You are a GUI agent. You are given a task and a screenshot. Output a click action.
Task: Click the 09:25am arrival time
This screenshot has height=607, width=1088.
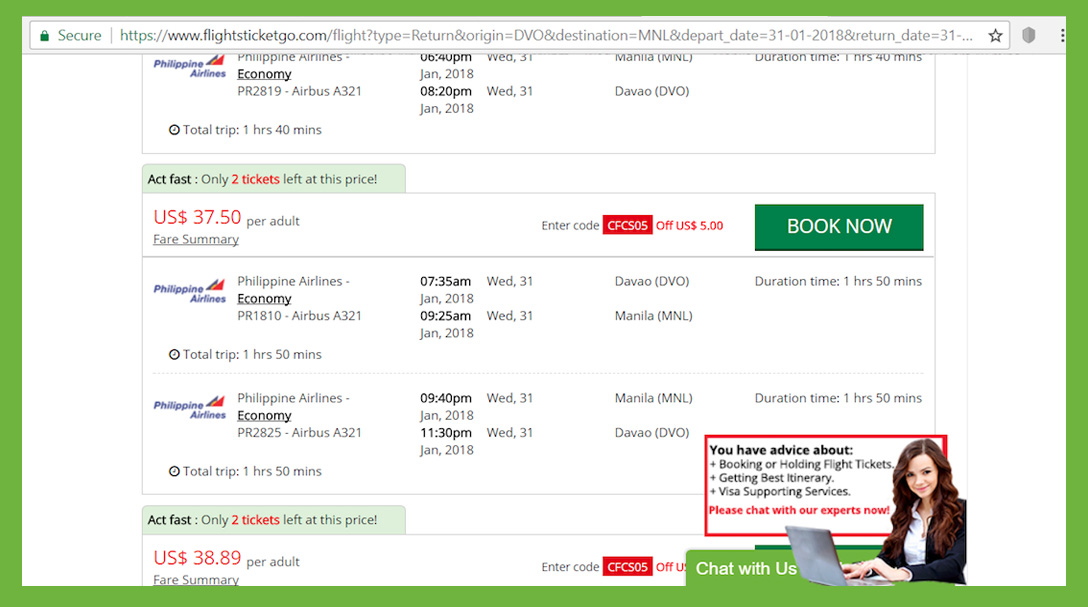click(x=445, y=316)
